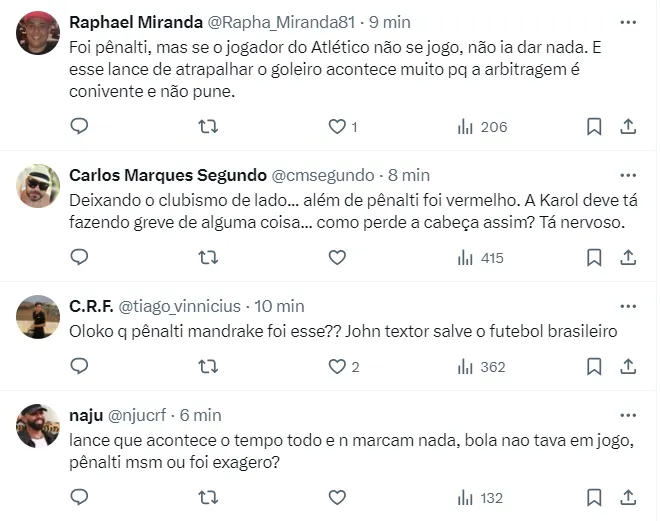Image resolution: width=660 pixels, height=521 pixels.
Task: Retweet the C.R.F. tweet
Action: pos(208,367)
